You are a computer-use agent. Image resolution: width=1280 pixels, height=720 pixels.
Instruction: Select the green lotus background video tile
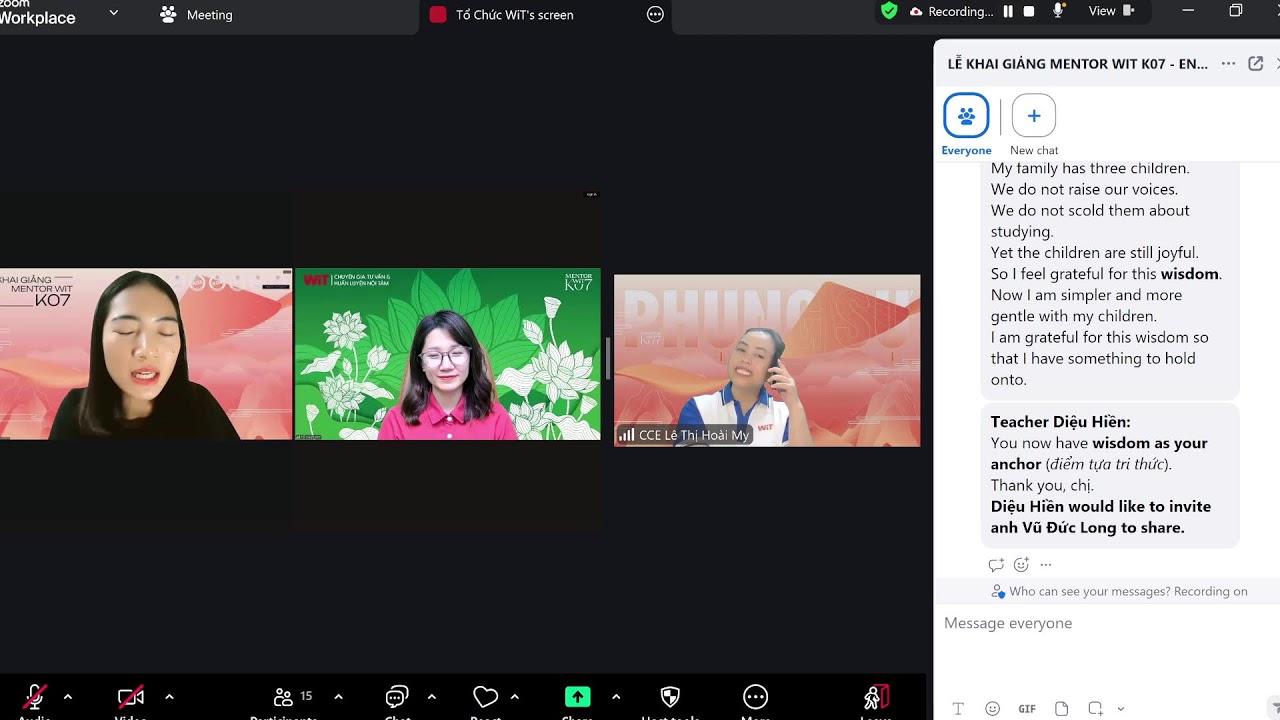(x=447, y=354)
